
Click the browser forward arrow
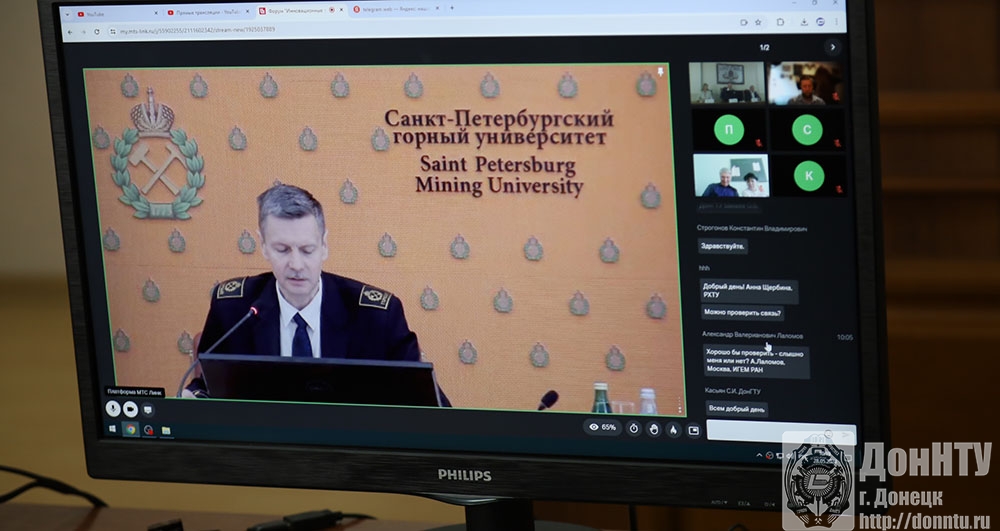[x=84, y=31]
